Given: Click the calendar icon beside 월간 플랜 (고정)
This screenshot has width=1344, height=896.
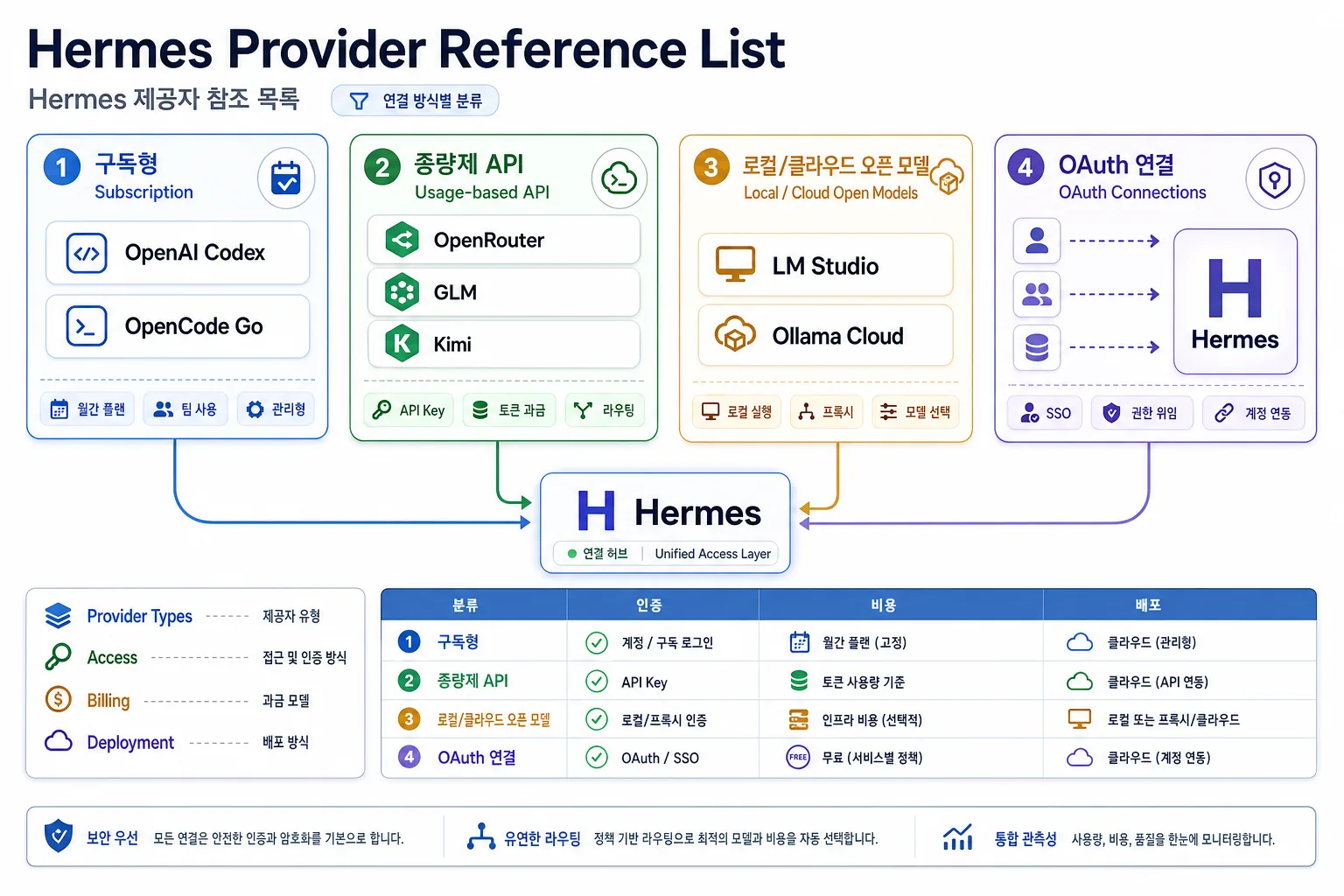Looking at the screenshot, I should click(x=800, y=641).
